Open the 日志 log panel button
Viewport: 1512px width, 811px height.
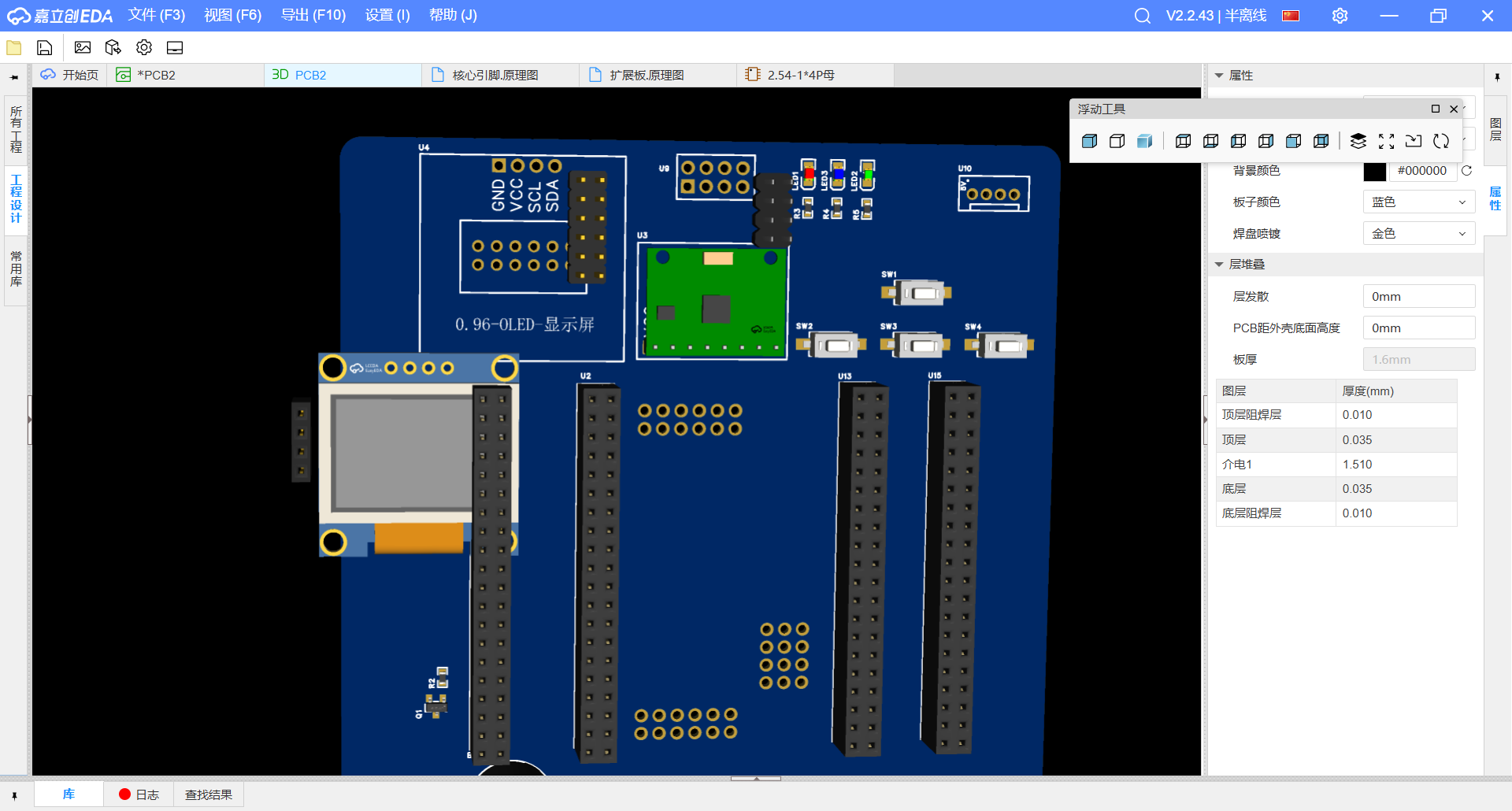139,794
